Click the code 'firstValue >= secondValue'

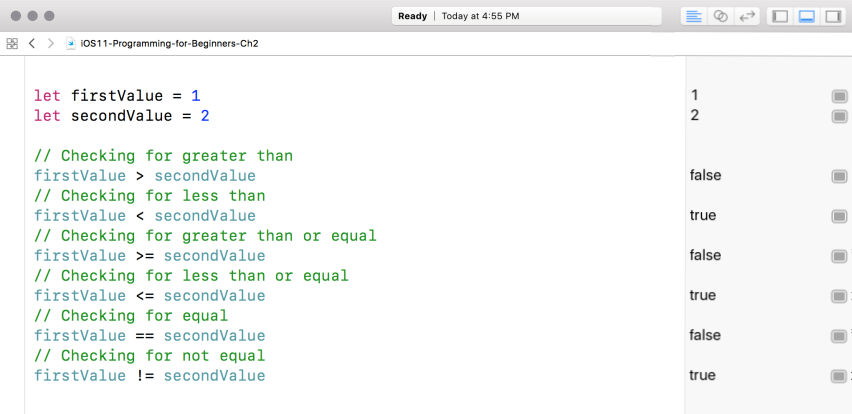point(149,256)
